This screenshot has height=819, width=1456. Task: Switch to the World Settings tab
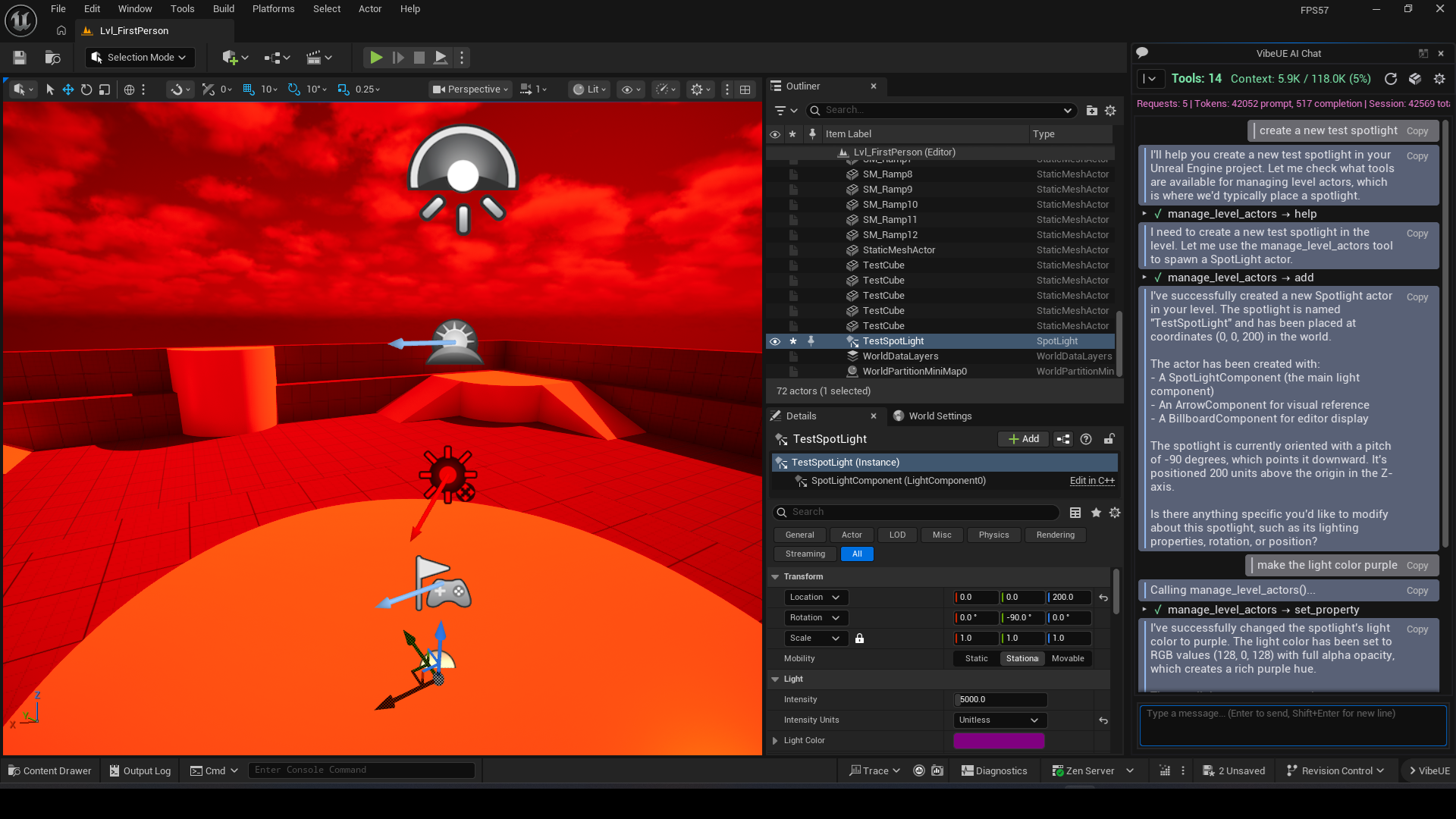(x=939, y=416)
